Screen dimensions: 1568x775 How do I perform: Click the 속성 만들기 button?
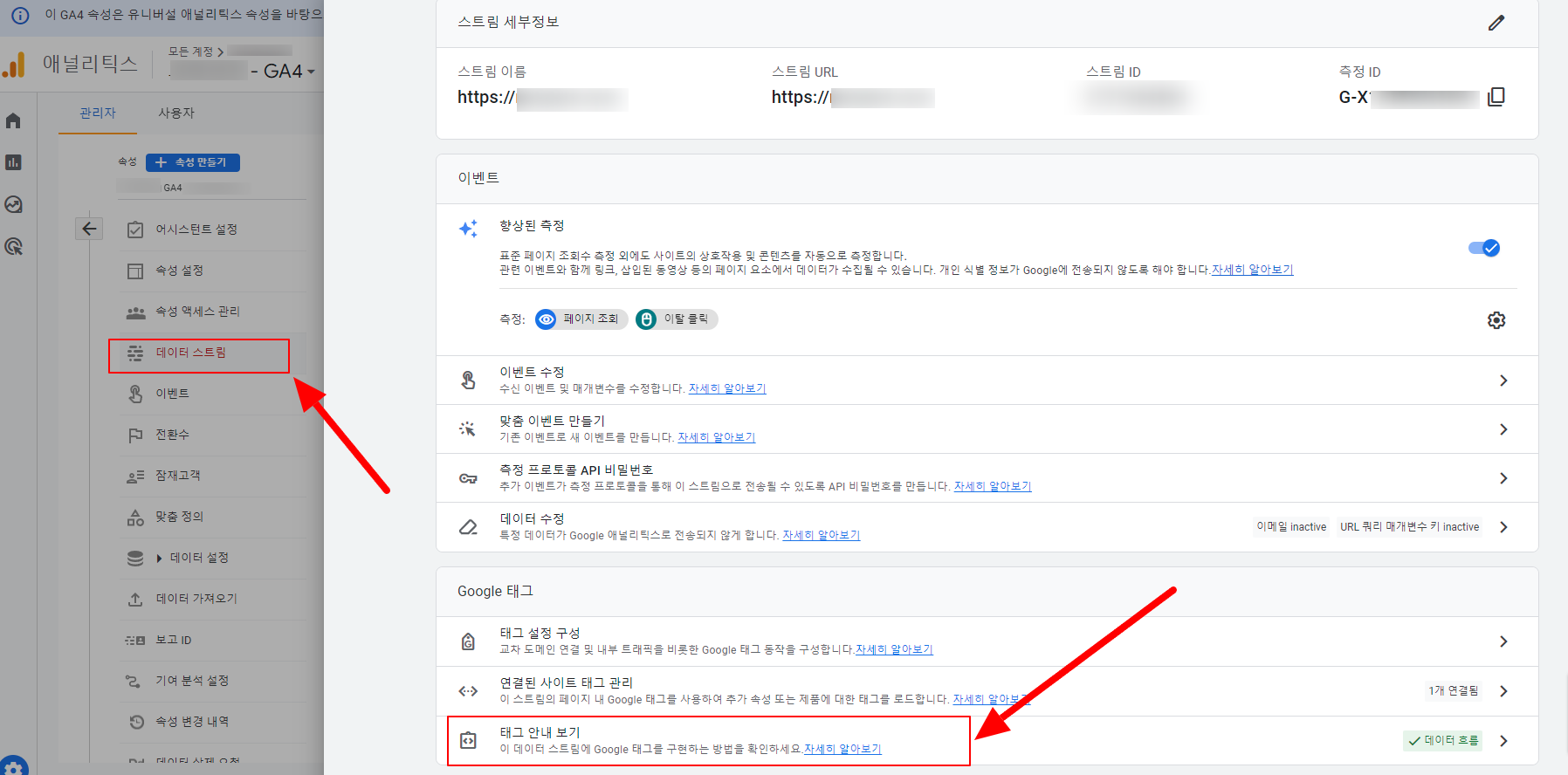pos(193,162)
